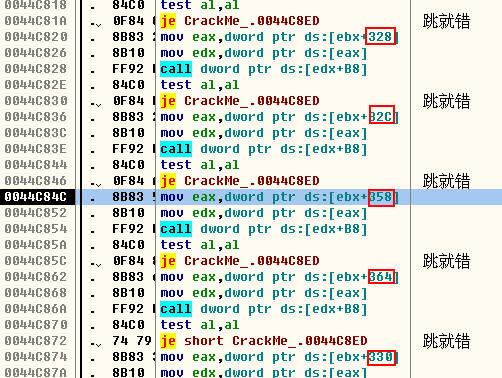502x378 pixels.
Task: Select address 0044C844 in the address column
Action: click(36, 165)
